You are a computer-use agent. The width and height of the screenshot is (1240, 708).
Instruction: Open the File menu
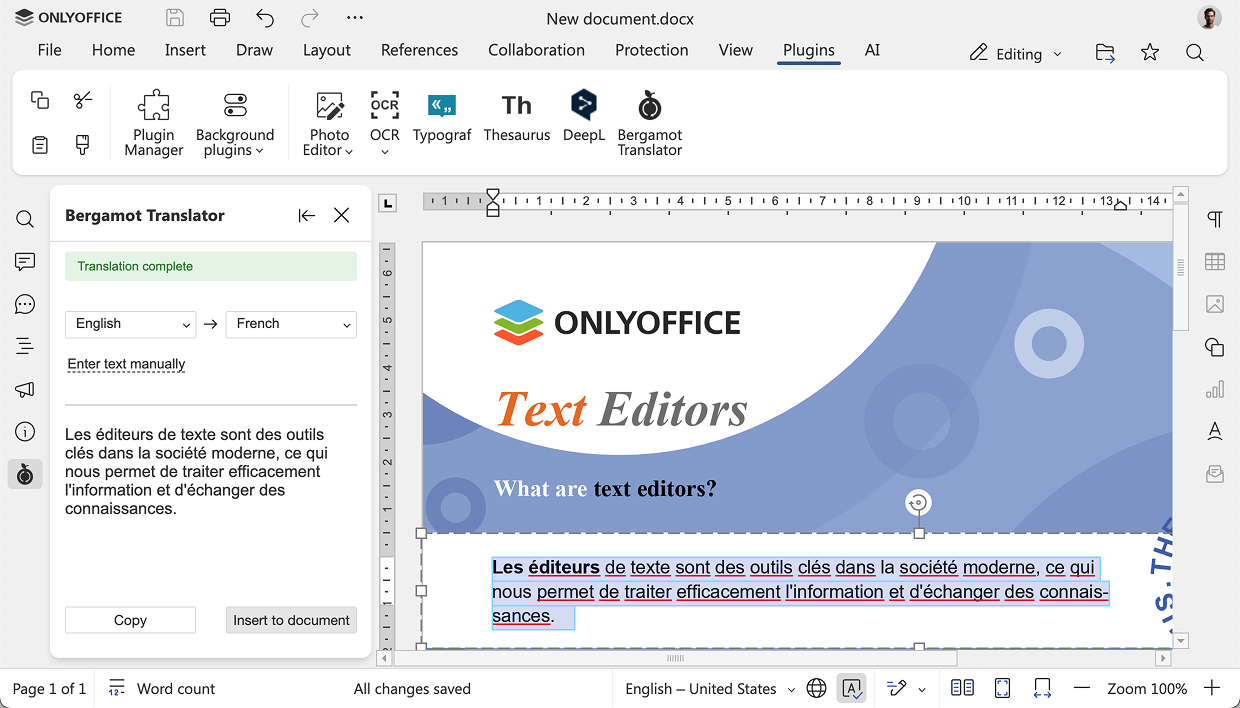[49, 50]
